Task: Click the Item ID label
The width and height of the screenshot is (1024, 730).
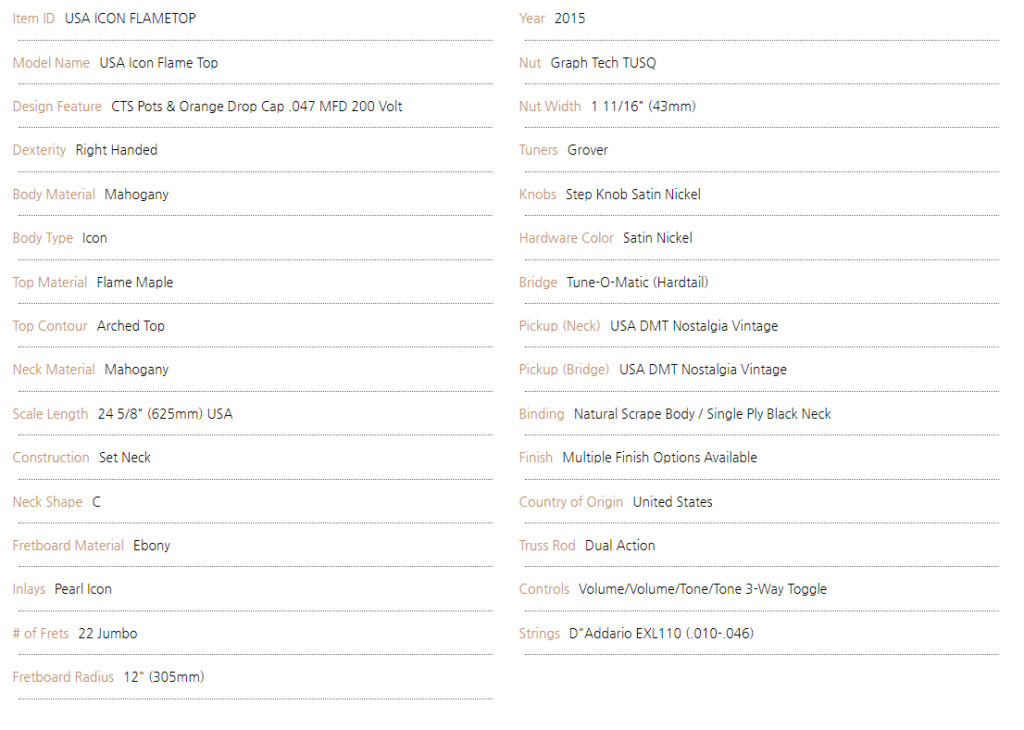Action: click(x=33, y=18)
